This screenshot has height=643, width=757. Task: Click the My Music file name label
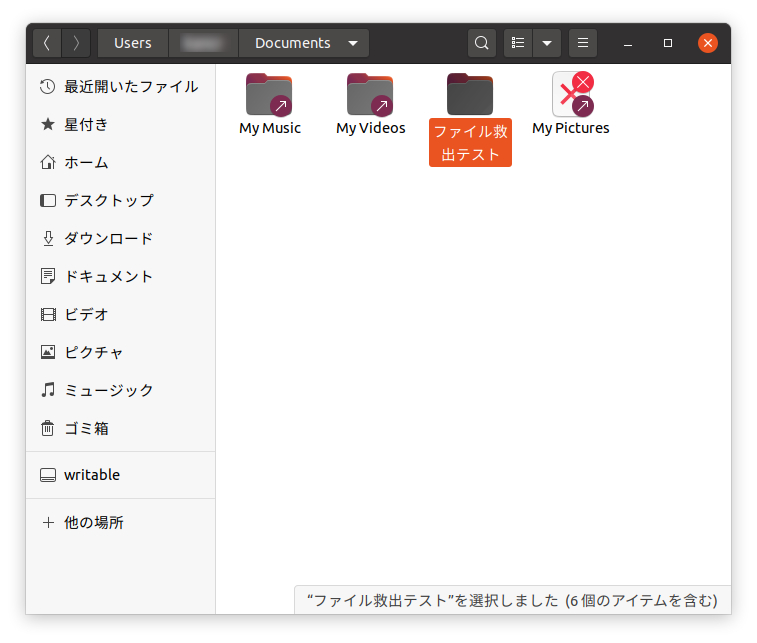[270, 128]
